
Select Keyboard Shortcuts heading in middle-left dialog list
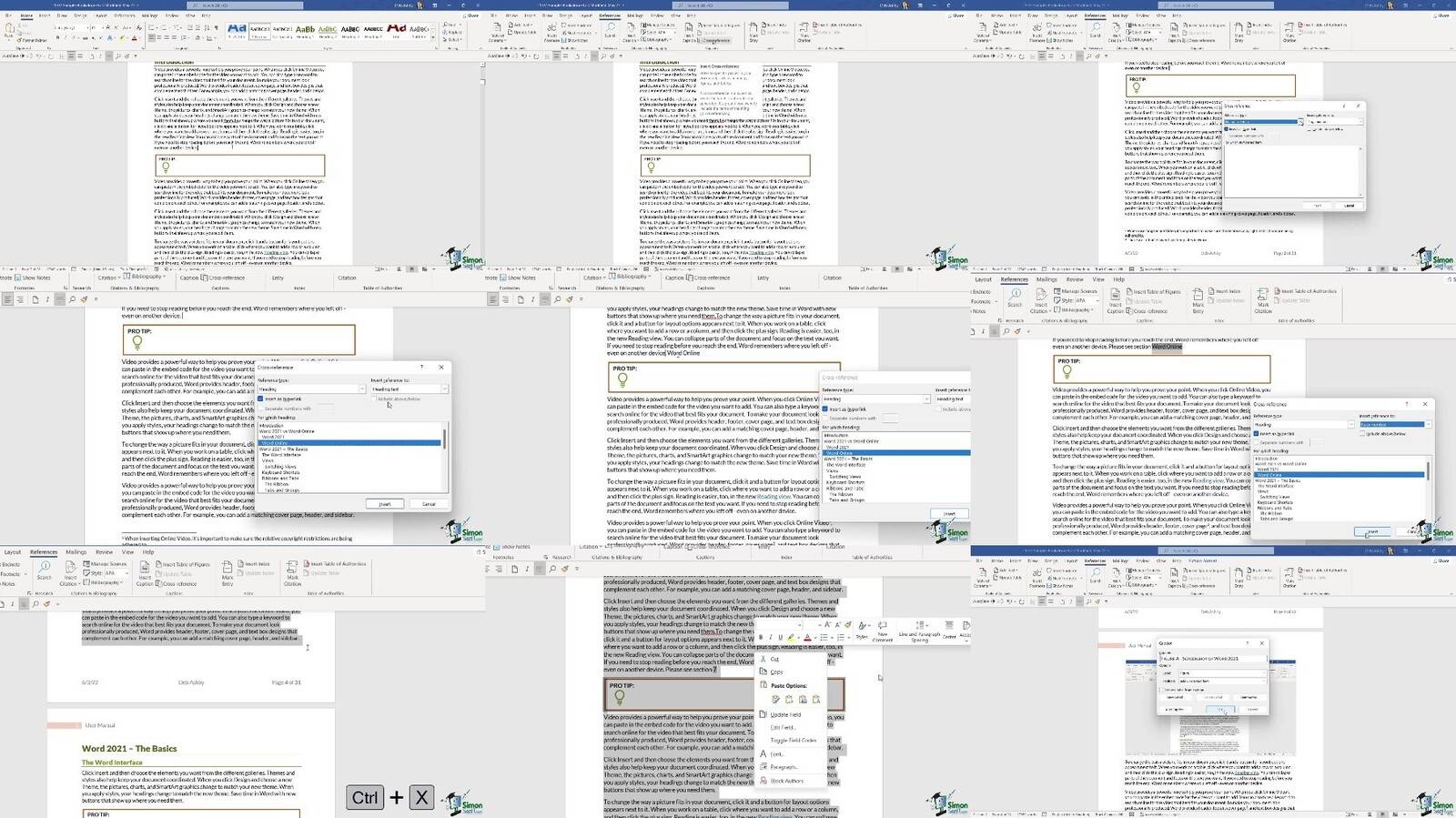(280, 472)
